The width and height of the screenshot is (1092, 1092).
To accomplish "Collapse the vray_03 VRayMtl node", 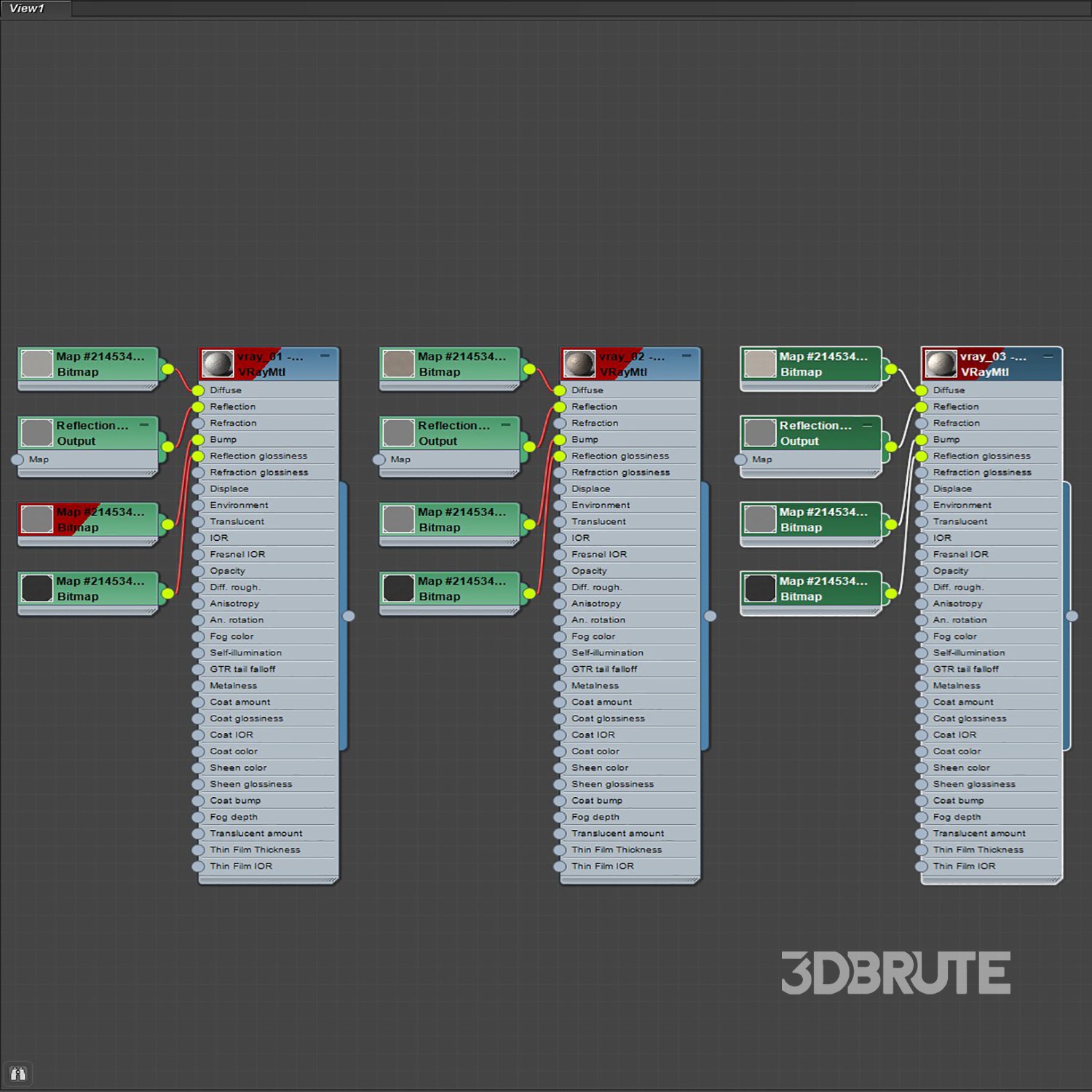I will tap(1048, 356).
